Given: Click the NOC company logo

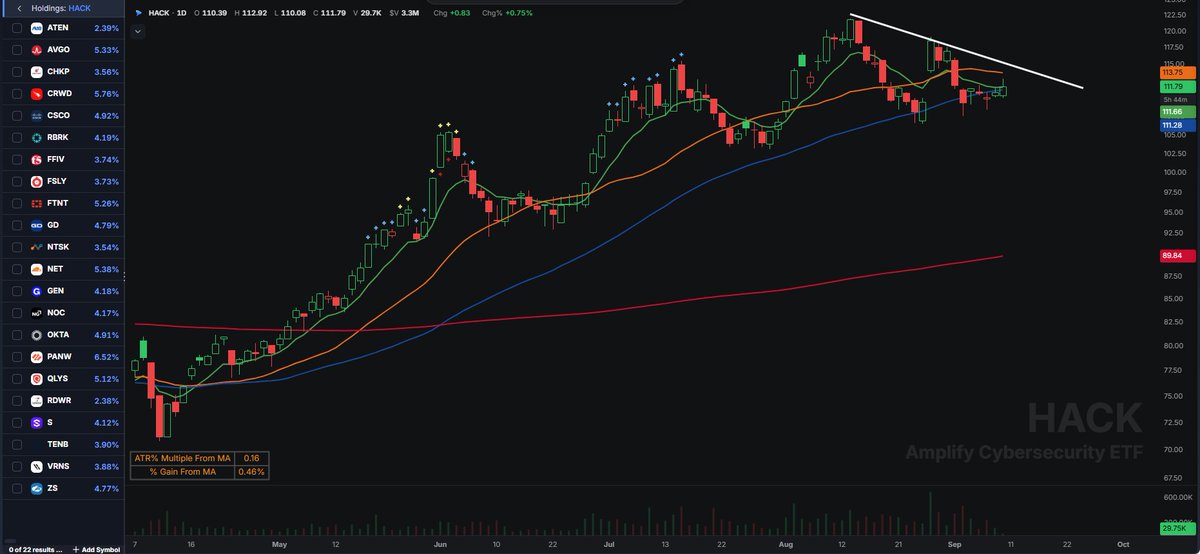Looking at the screenshot, I should [36, 313].
